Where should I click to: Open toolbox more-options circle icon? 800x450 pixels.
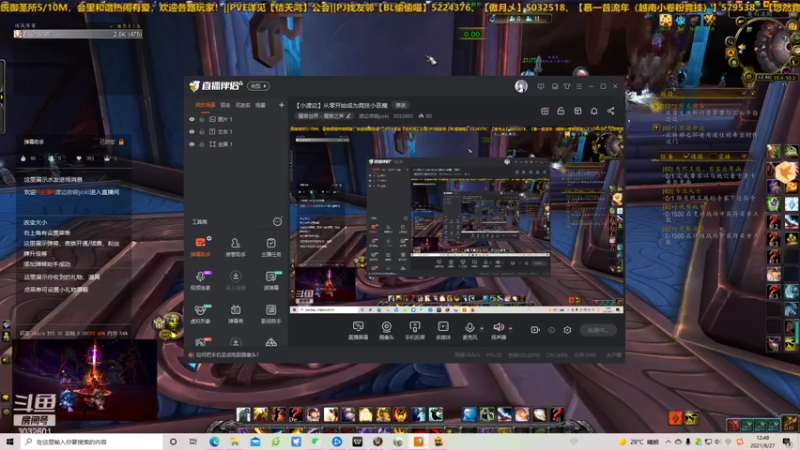[277, 221]
